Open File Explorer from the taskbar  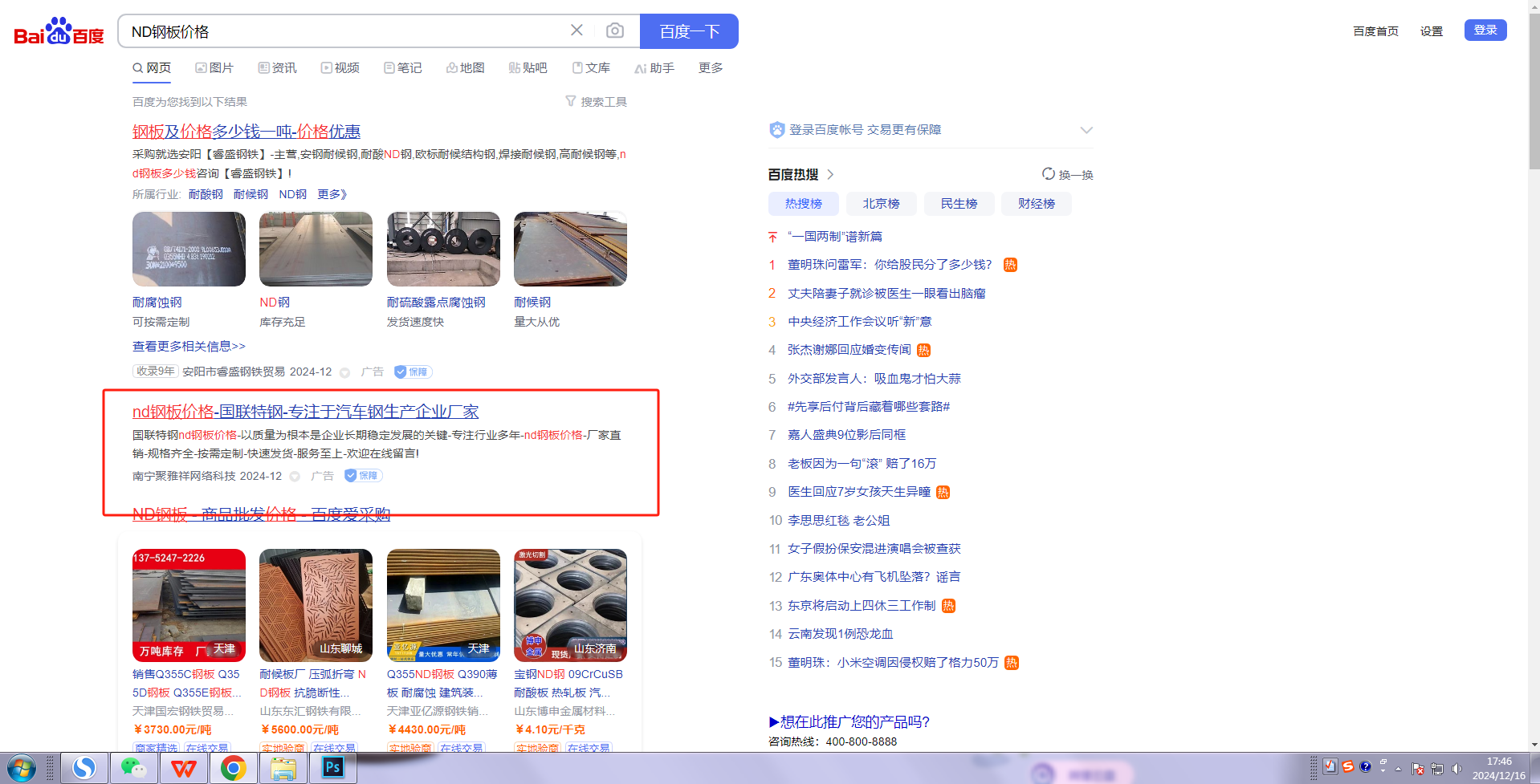283,769
